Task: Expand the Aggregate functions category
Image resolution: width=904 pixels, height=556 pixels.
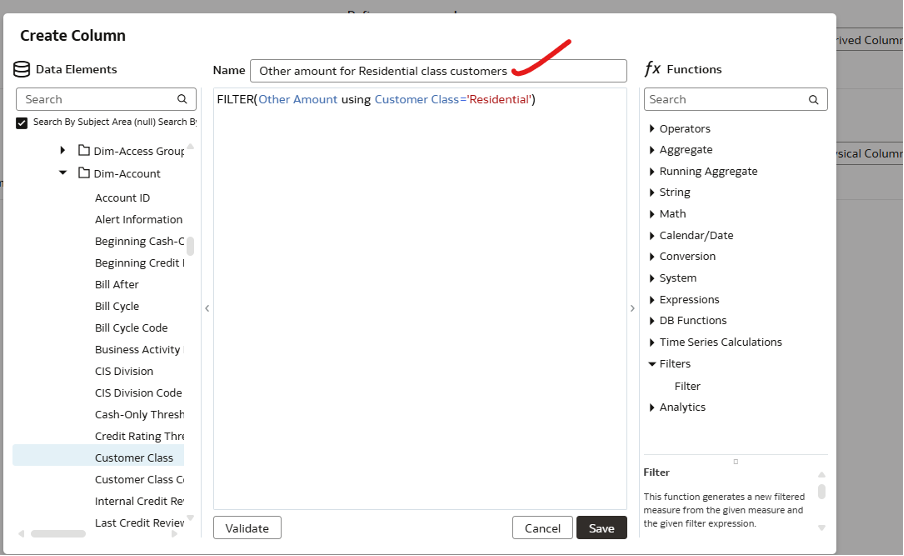Action: 652,150
